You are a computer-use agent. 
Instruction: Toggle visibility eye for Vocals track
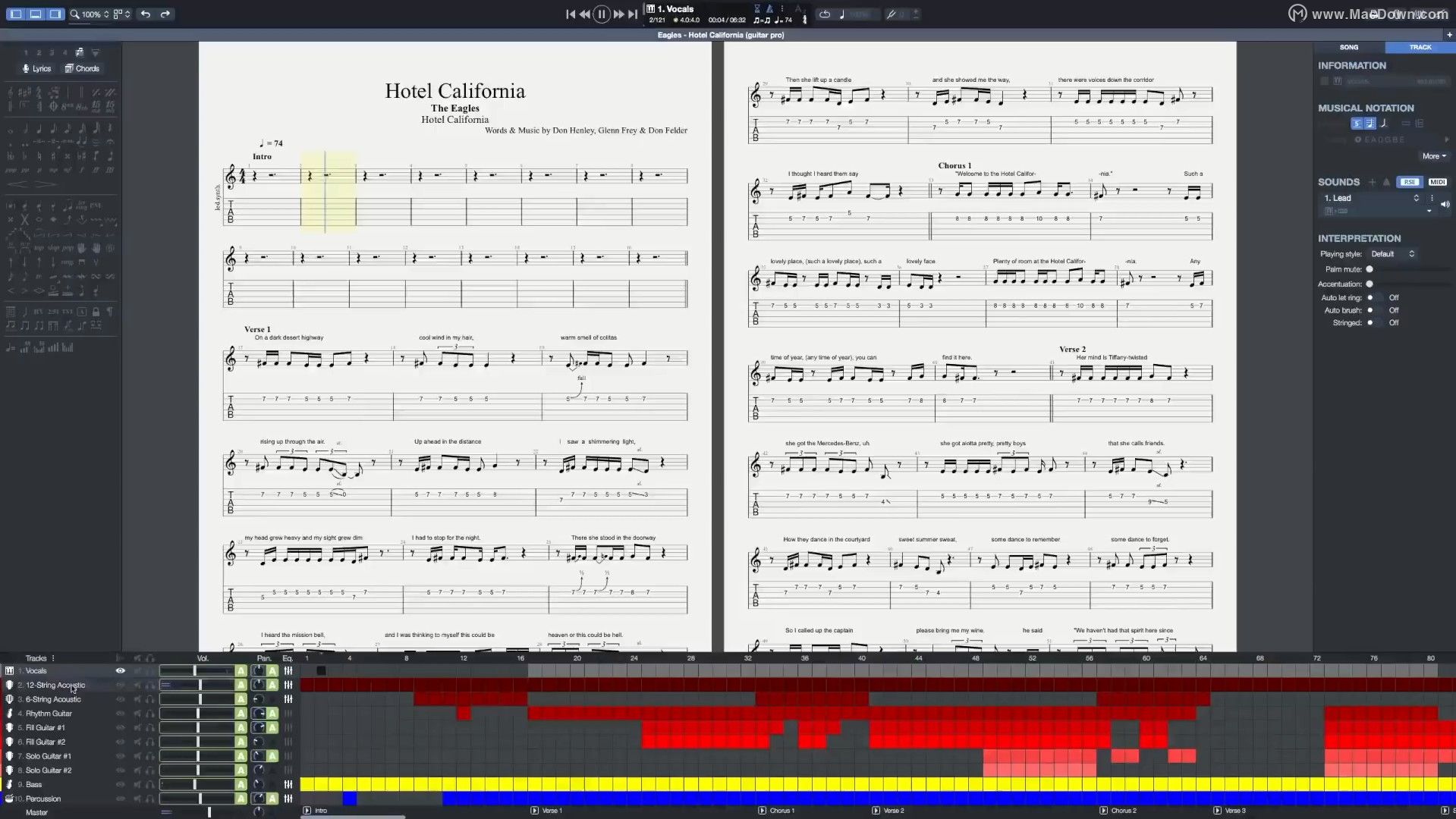click(120, 671)
